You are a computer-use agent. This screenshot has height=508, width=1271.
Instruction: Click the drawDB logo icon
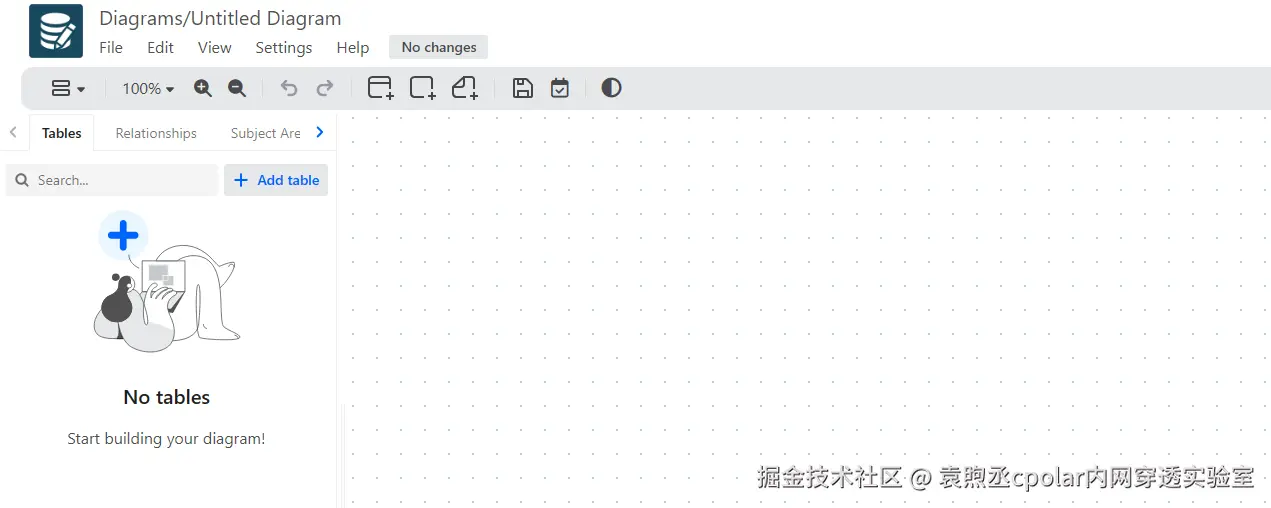(56, 31)
